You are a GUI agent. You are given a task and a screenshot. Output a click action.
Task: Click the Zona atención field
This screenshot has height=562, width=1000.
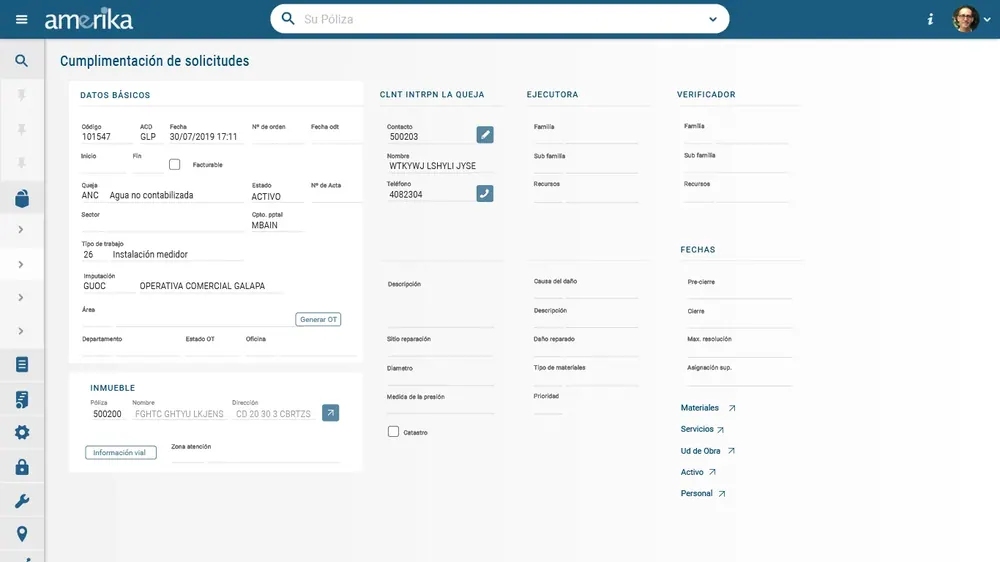(255, 455)
